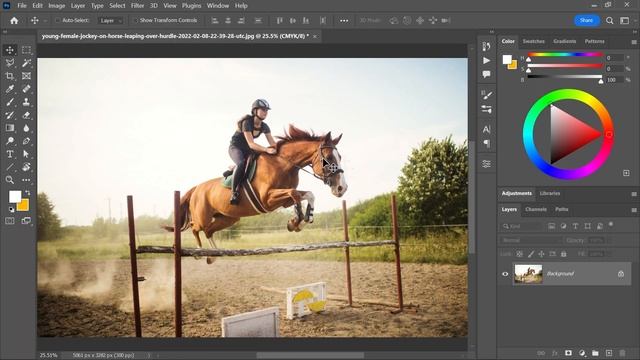Select the Gradient tool

coord(10,128)
